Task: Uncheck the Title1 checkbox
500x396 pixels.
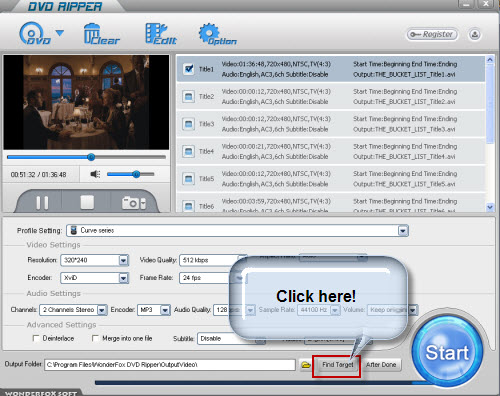Action: [189, 69]
